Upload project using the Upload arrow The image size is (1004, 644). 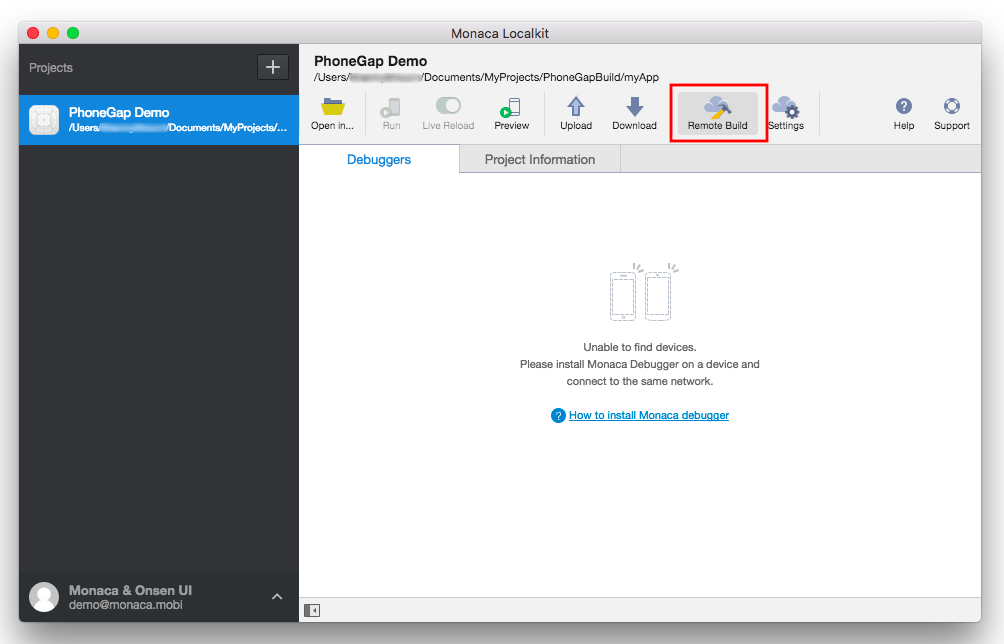(x=576, y=108)
